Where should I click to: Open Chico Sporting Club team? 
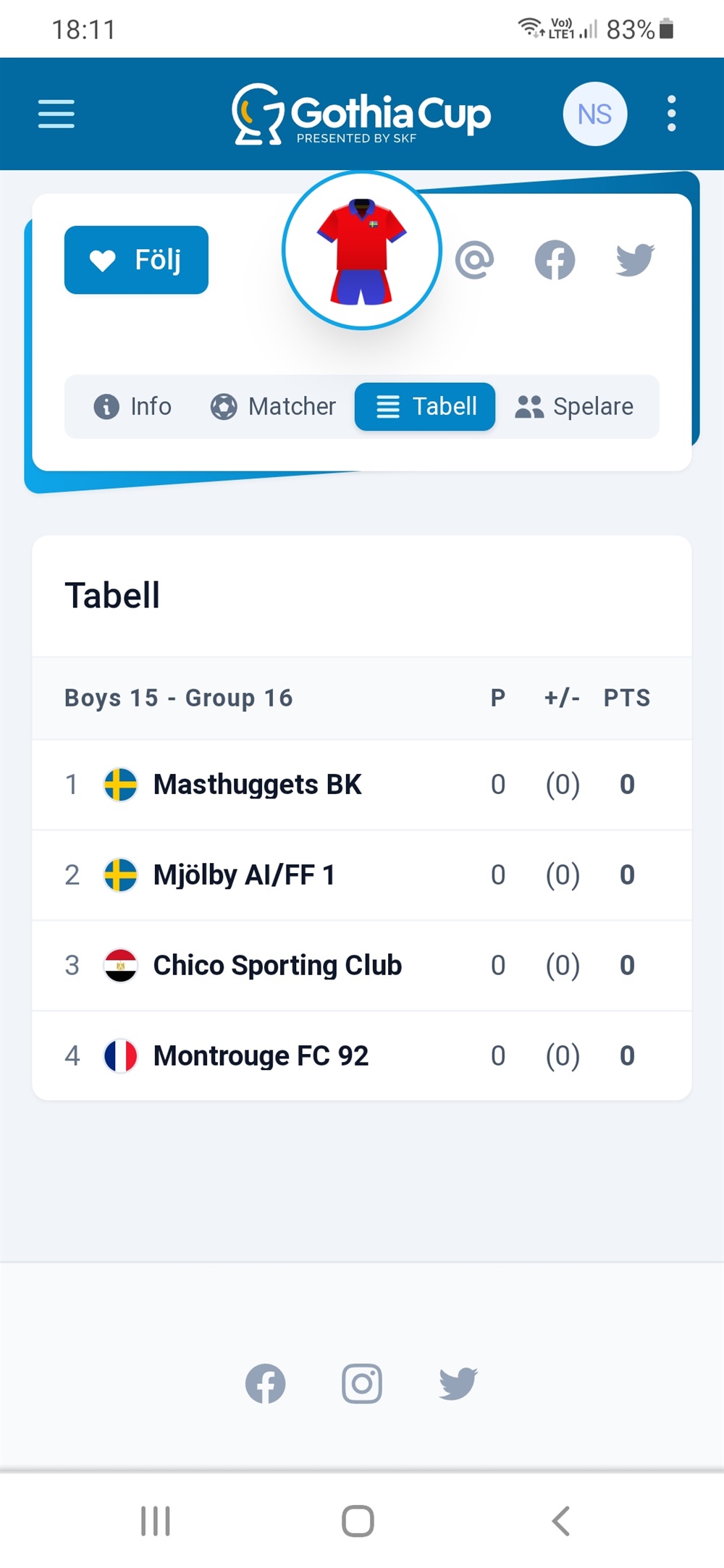362,966
